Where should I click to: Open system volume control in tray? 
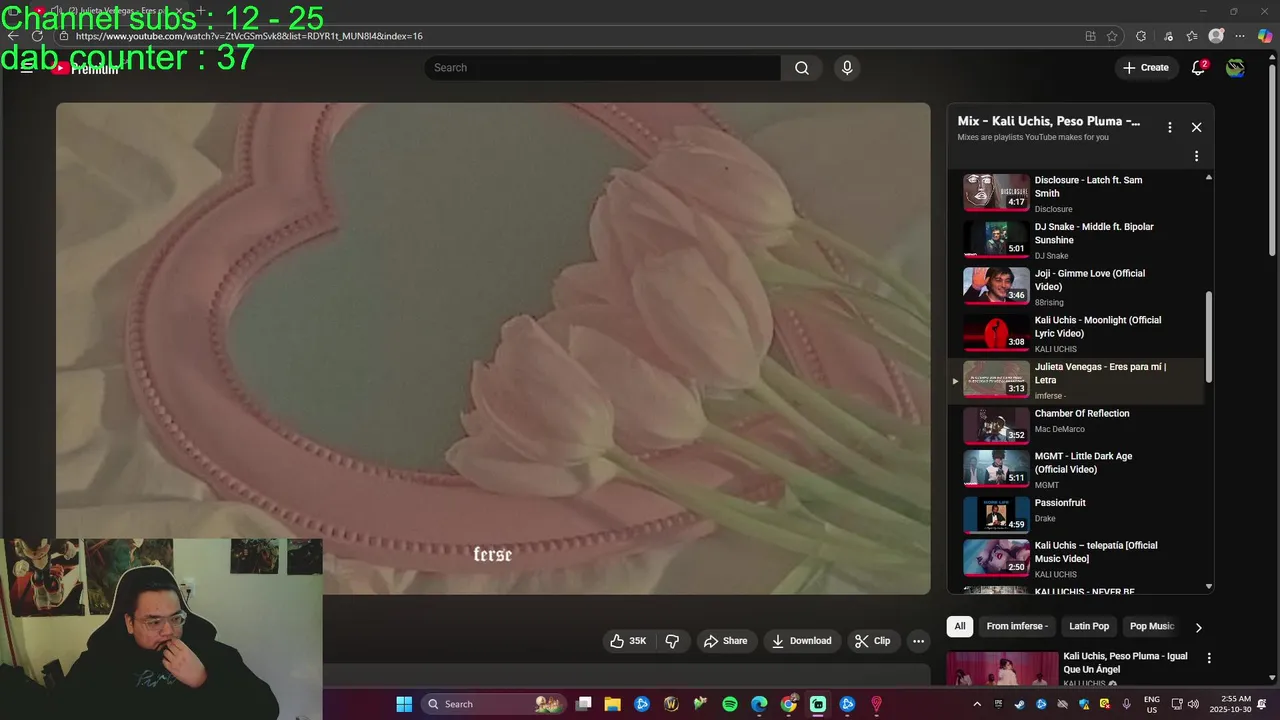[x=1193, y=704]
